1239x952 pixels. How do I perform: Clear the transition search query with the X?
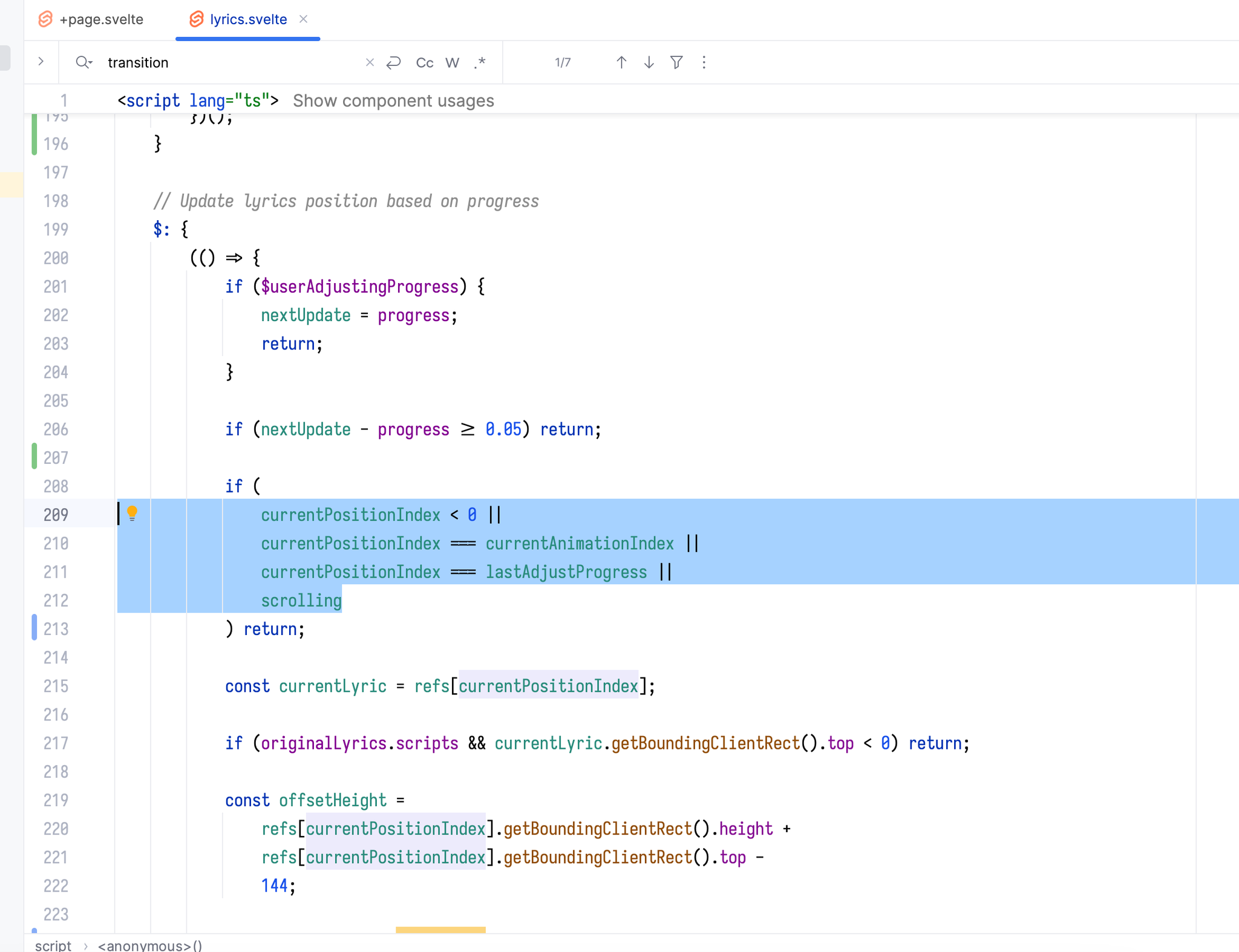point(369,62)
